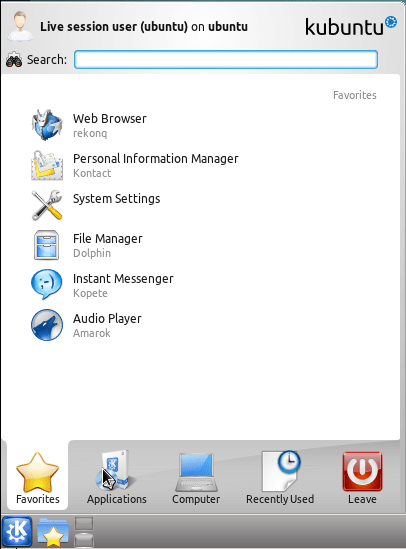This screenshot has height=549, width=406.
Task: Open the Computer tab
Action: click(x=196, y=478)
